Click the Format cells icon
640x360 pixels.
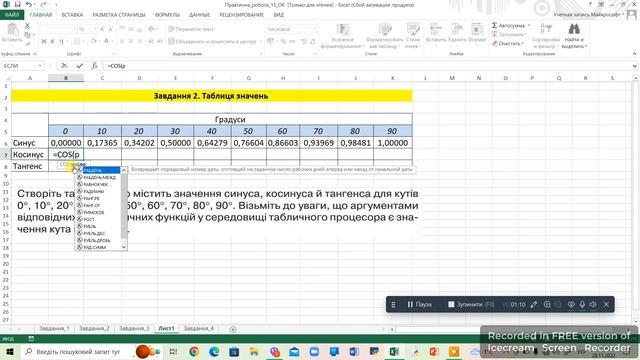(477, 29)
